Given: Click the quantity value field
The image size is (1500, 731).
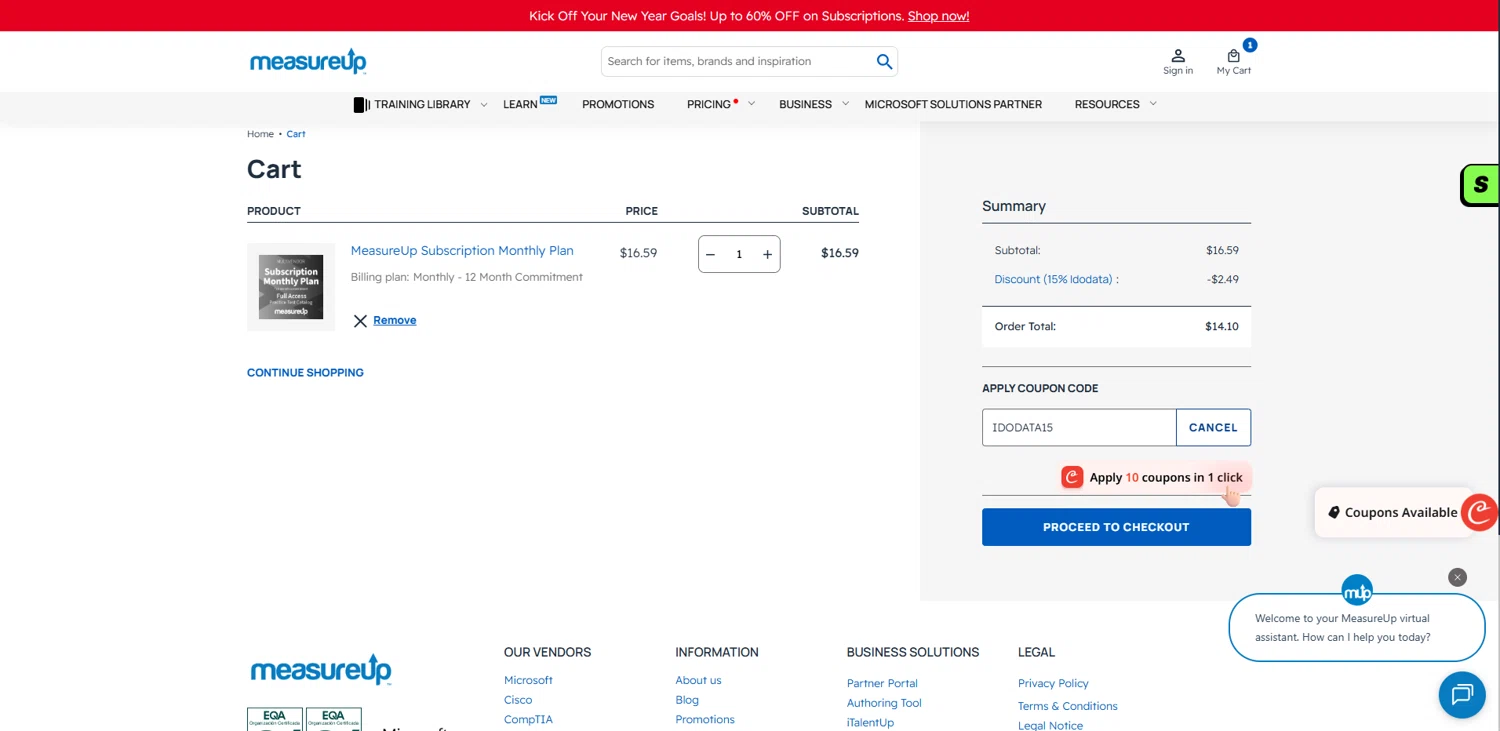Looking at the screenshot, I should [739, 254].
